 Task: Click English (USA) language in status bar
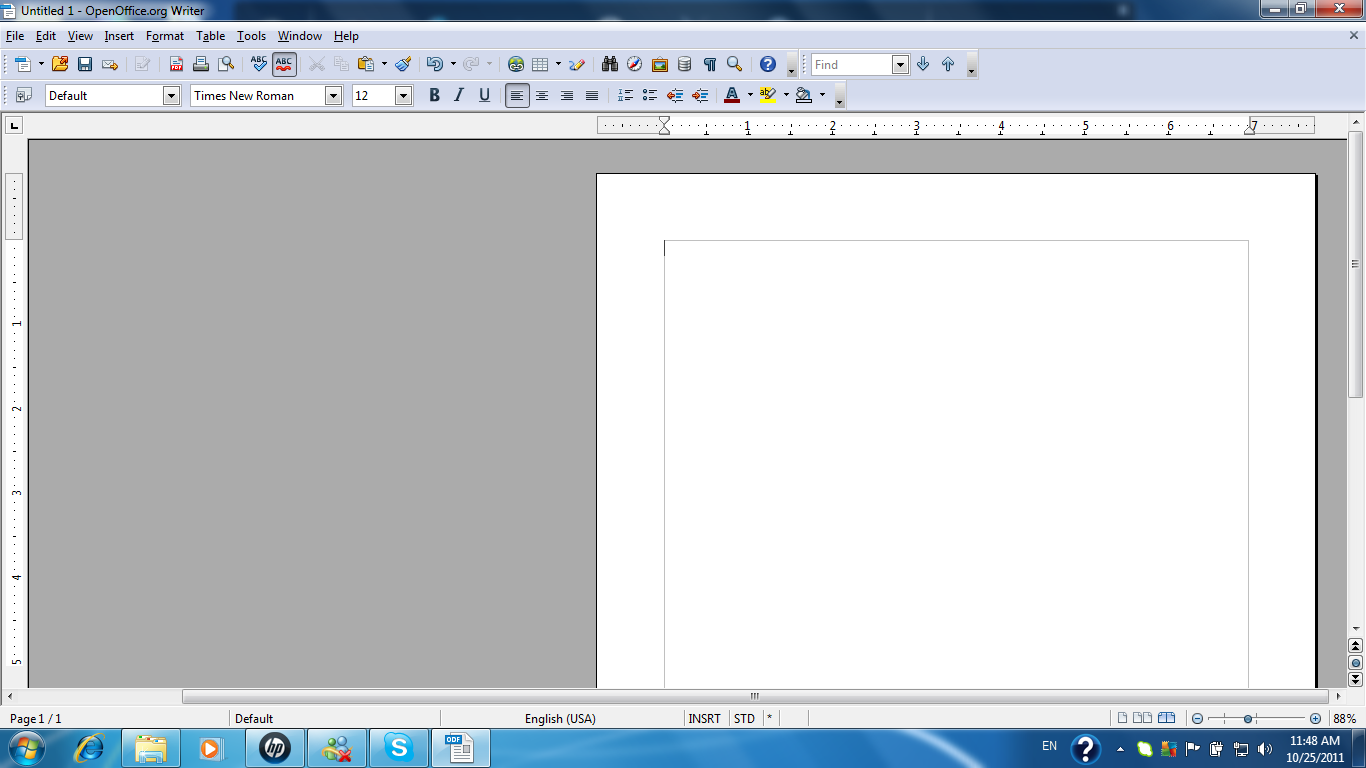pyautogui.click(x=560, y=718)
